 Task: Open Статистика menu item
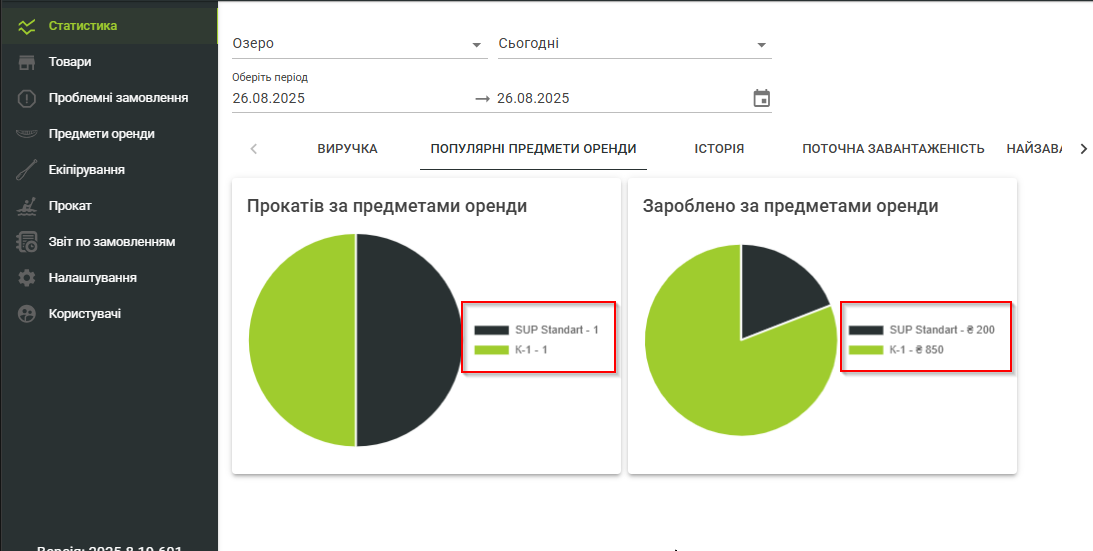pyautogui.click(x=109, y=26)
